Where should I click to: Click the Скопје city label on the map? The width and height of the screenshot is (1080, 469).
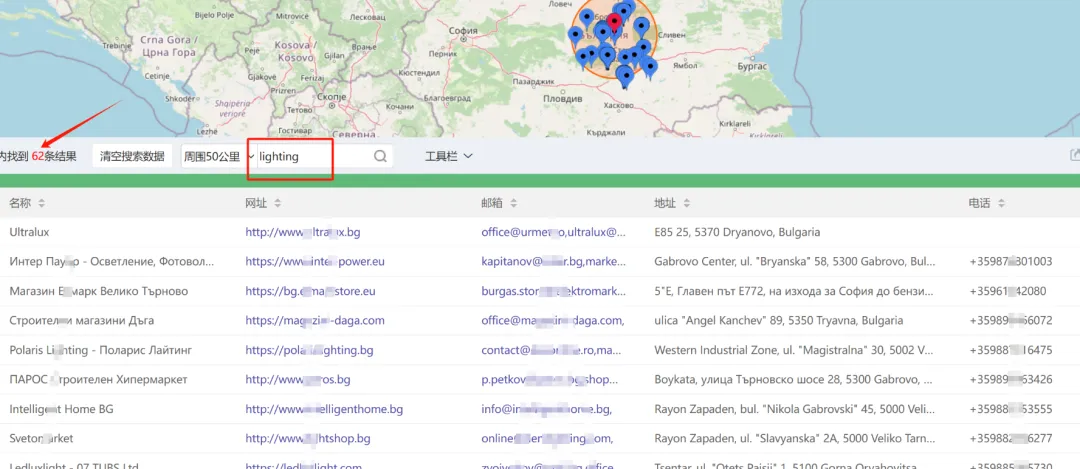pos(333,97)
